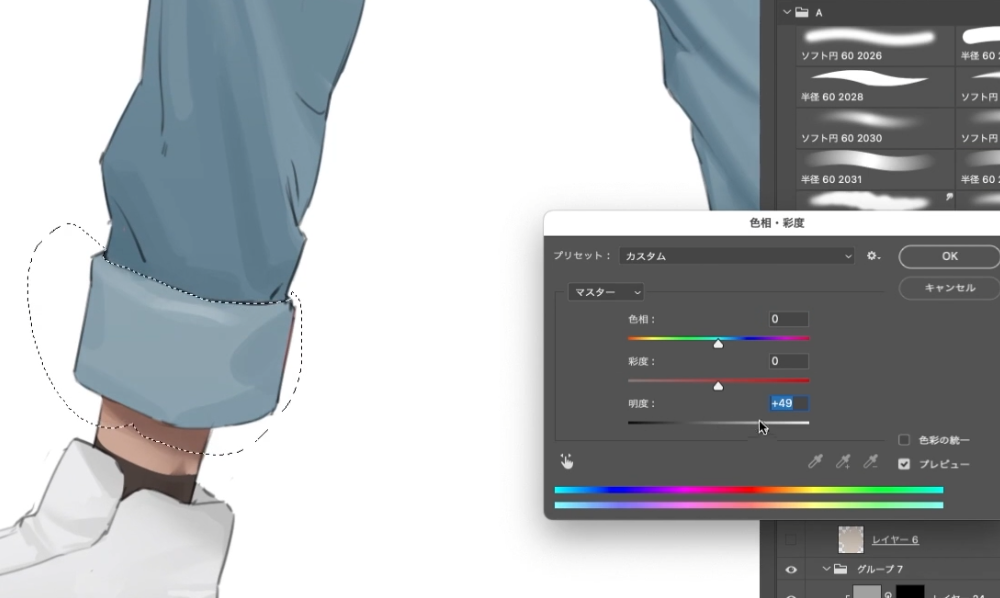This screenshot has width=1000, height=598.
Task: Select the add-to-sample eyedropper
Action: point(843,462)
